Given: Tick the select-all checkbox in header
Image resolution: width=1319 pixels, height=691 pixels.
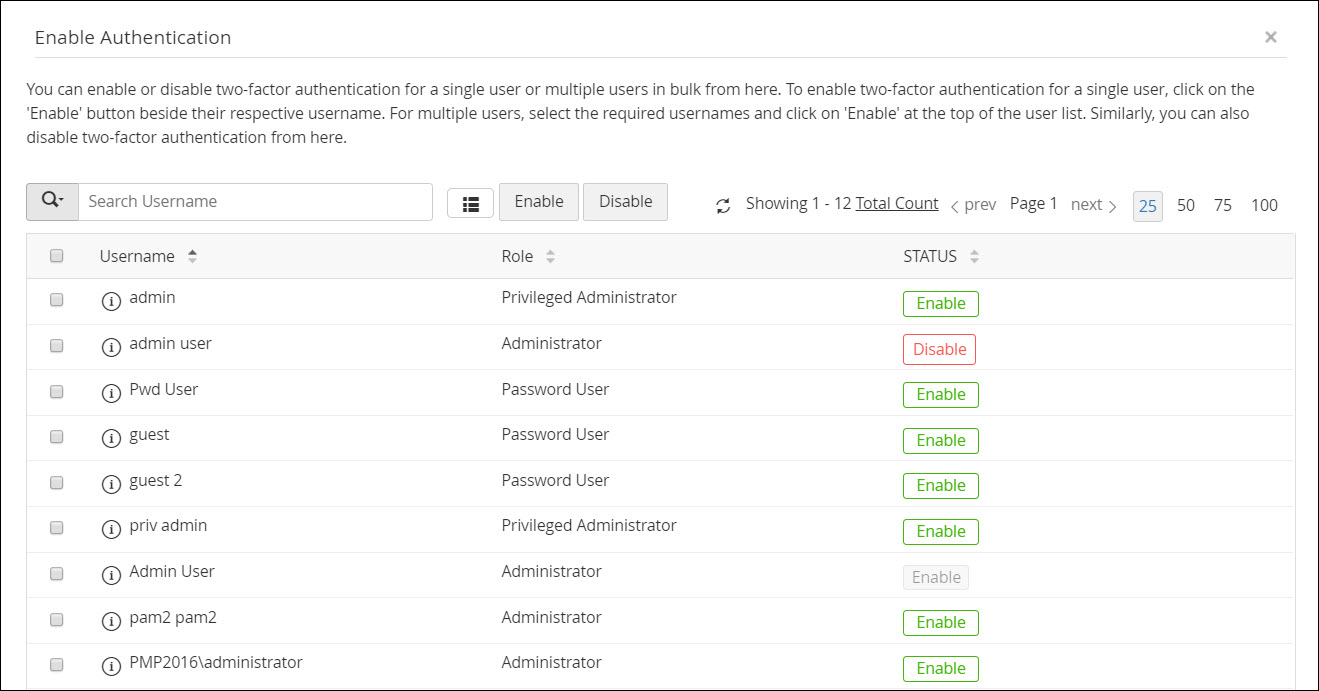Looking at the screenshot, I should pos(57,256).
